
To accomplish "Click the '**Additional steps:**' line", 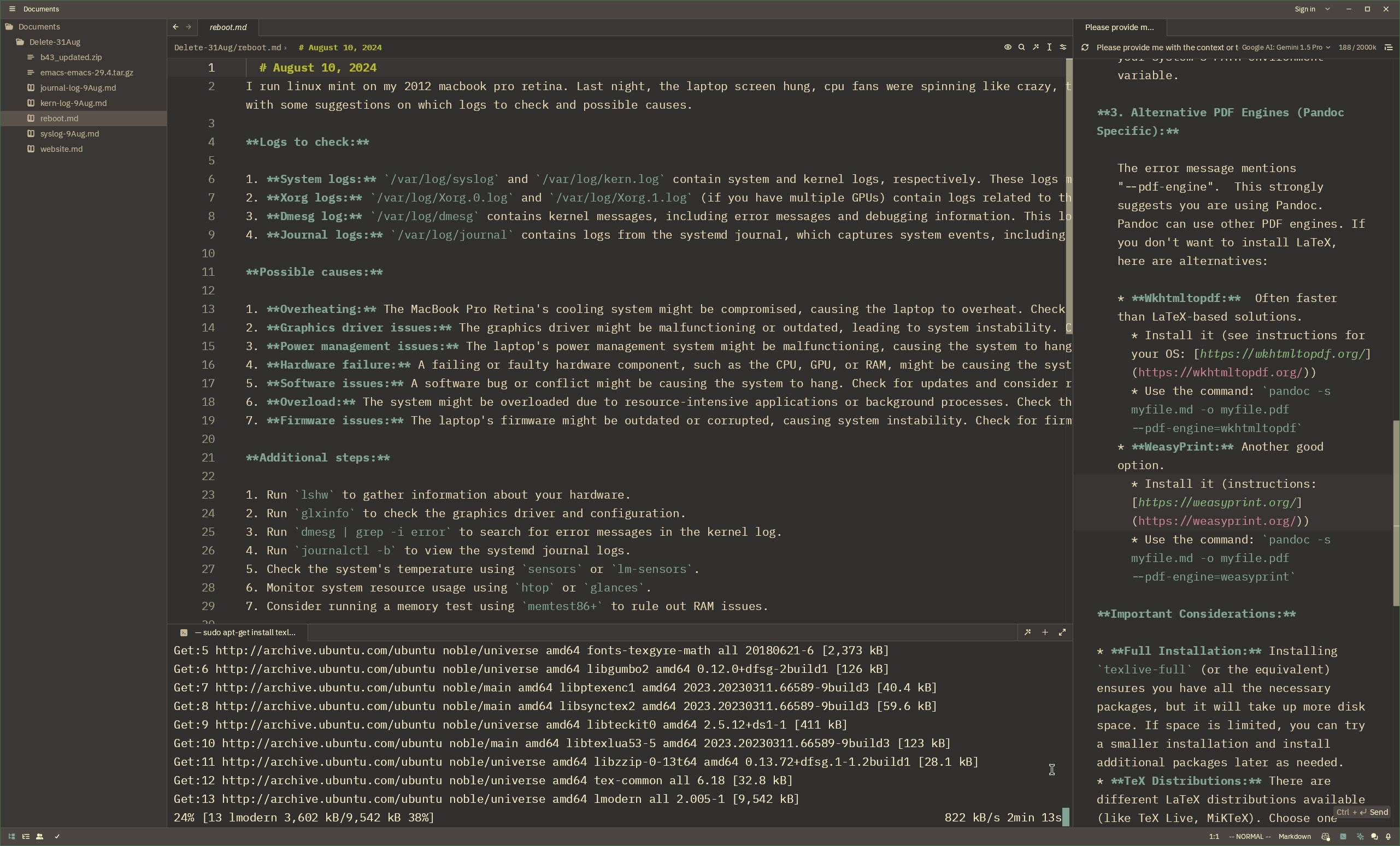I will click(x=317, y=458).
